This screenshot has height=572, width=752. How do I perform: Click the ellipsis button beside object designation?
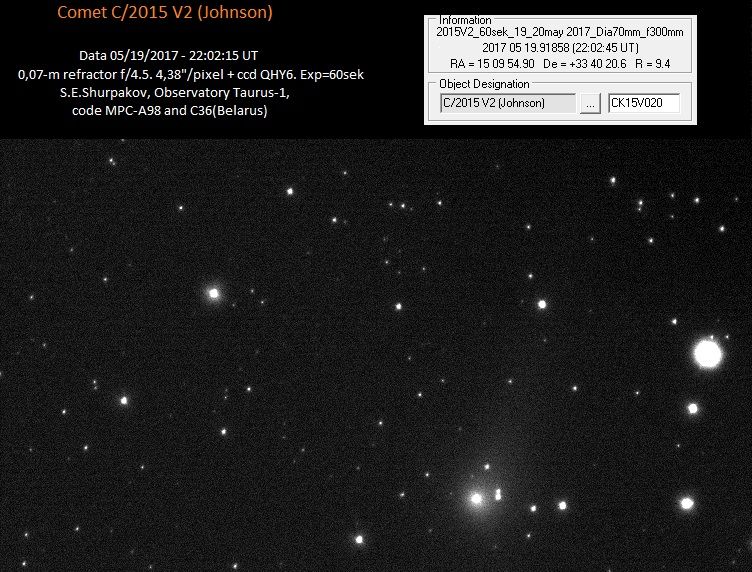tap(590, 103)
